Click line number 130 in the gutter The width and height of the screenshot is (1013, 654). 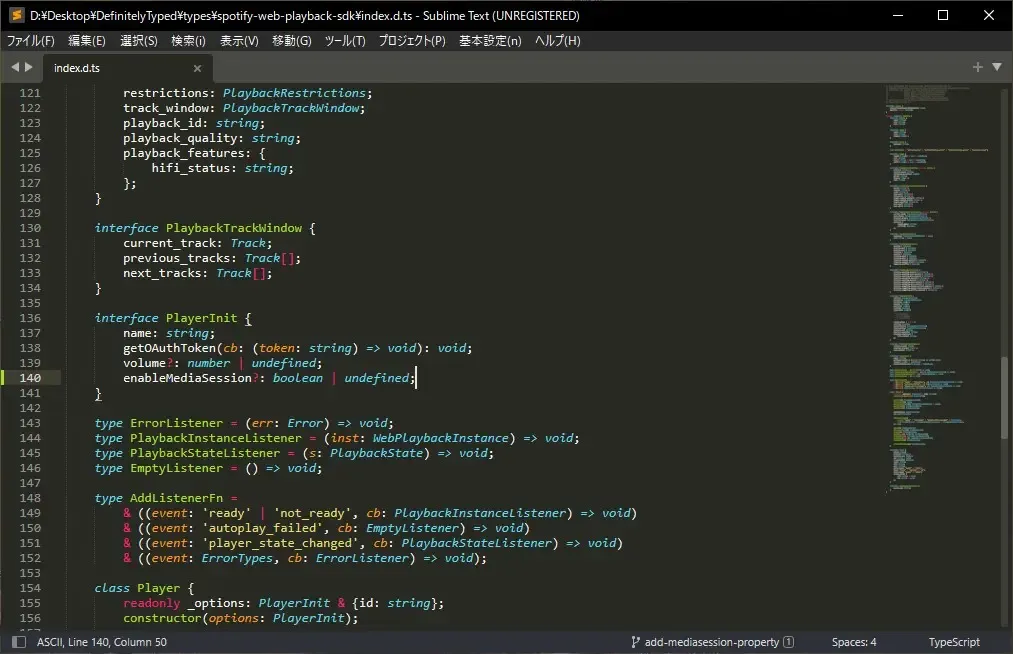[30, 227]
